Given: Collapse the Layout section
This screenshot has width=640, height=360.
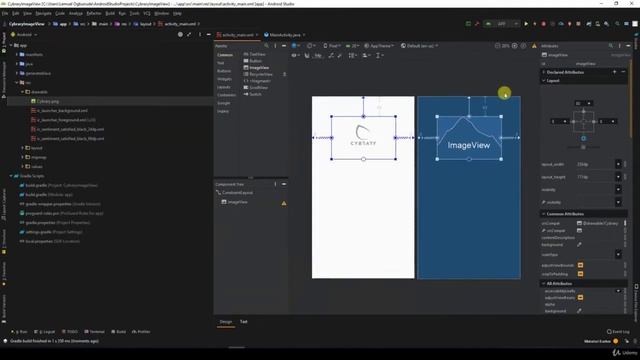Looking at the screenshot, I should pyautogui.click(x=544, y=81).
